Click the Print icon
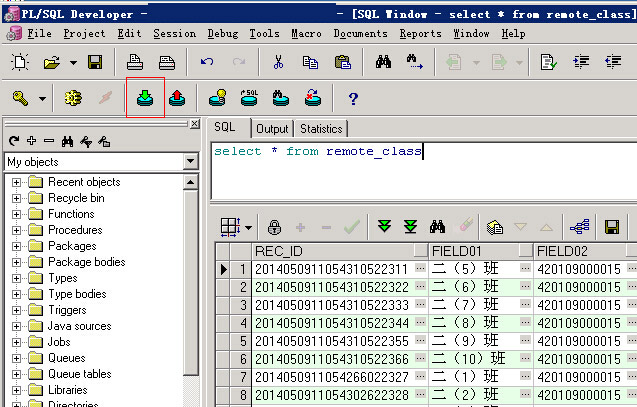Viewport: 637px width, 407px height. click(134, 62)
